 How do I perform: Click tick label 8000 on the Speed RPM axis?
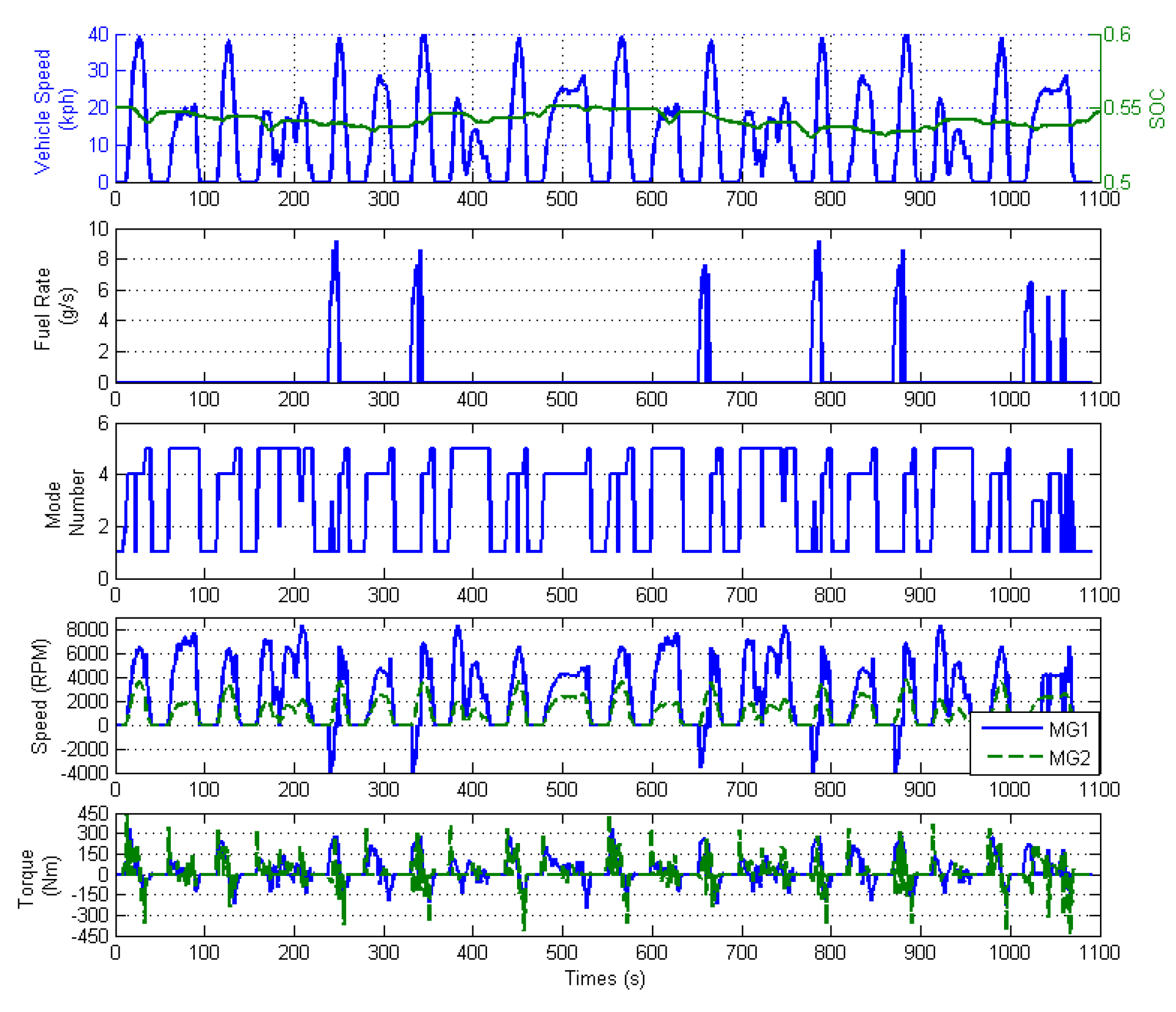[87, 629]
